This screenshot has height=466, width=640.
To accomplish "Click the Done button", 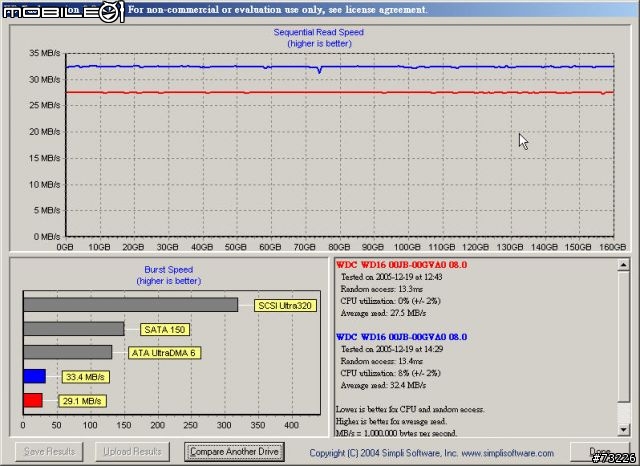I will tap(600, 452).
